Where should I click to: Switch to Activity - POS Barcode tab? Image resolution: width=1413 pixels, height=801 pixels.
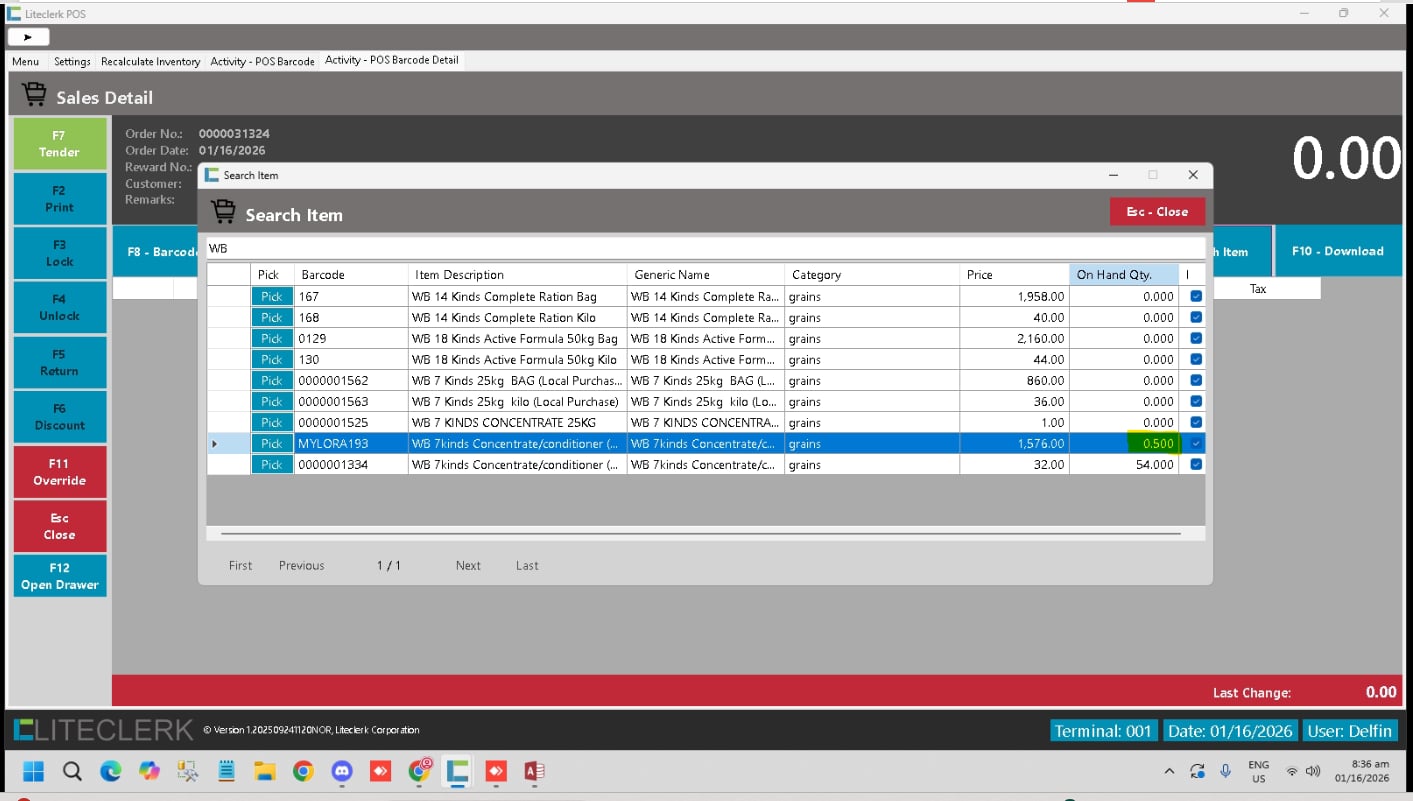[262, 62]
